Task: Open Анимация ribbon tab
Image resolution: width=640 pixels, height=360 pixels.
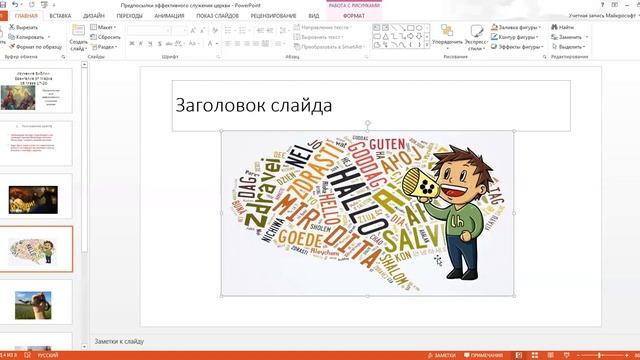Action: click(x=169, y=16)
